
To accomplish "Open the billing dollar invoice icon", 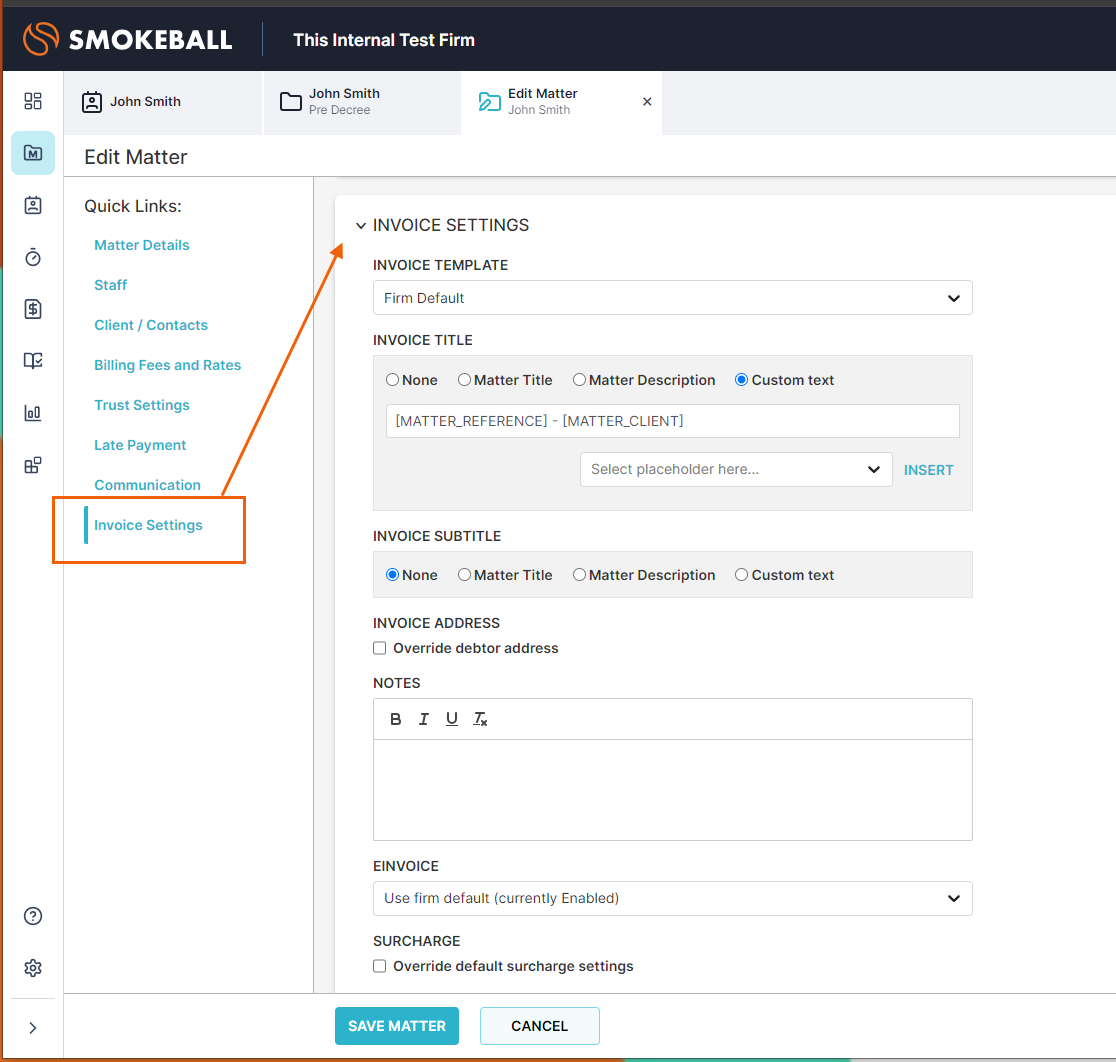I will pyautogui.click(x=33, y=309).
